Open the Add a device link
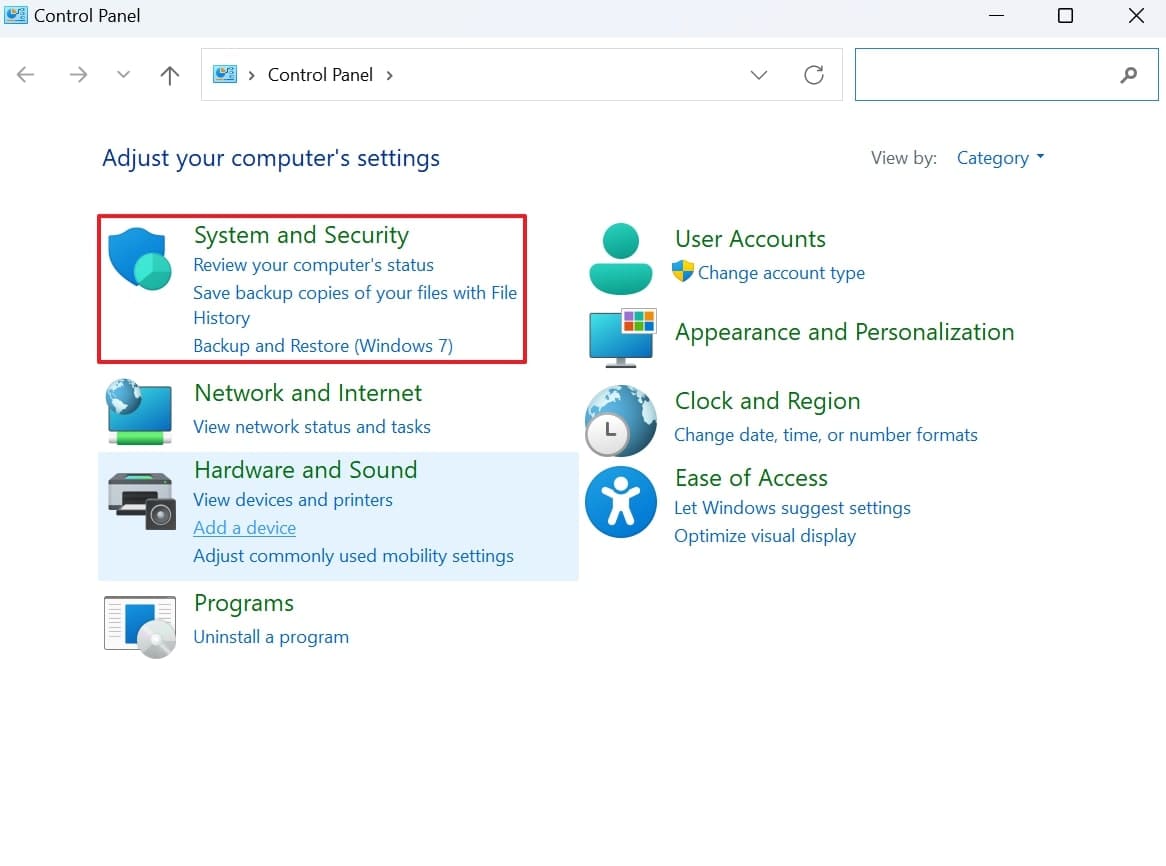Image resolution: width=1166 pixels, height=866 pixels. [244, 528]
